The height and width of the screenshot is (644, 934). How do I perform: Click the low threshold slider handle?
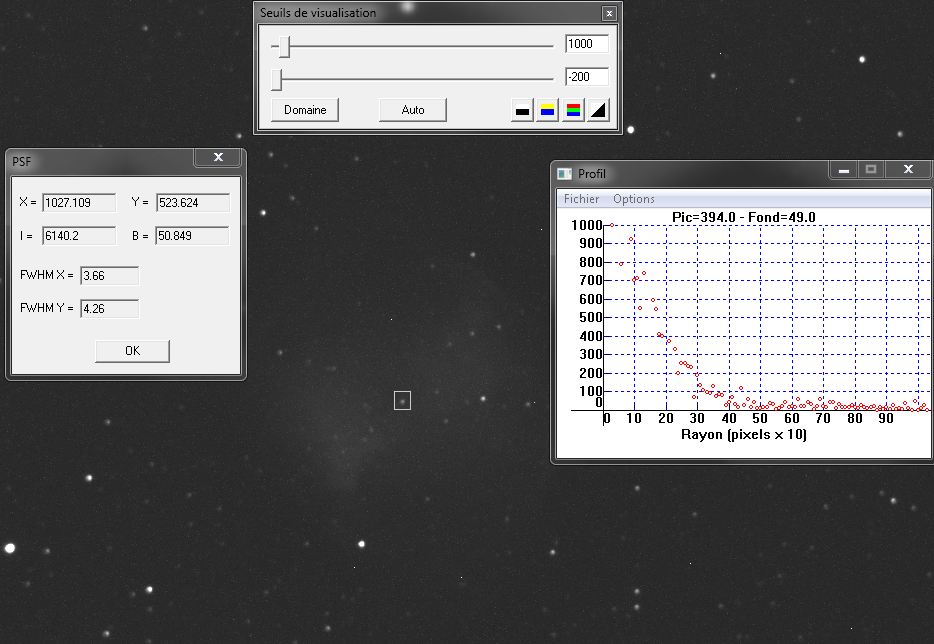point(276,79)
